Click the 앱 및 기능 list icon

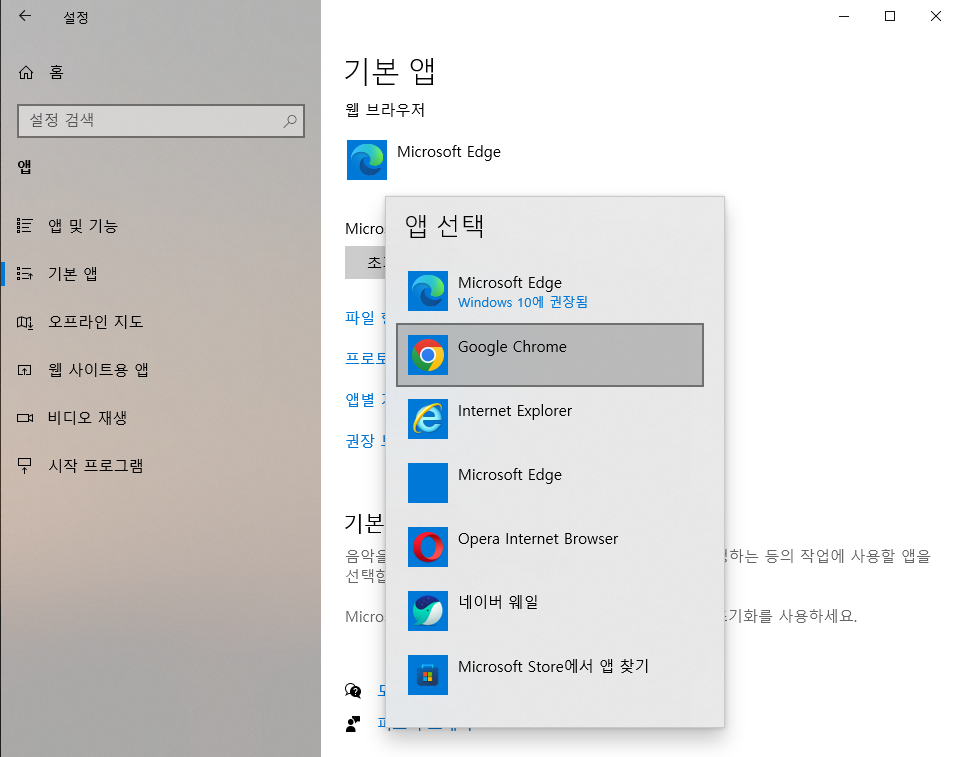coord(24,226)
